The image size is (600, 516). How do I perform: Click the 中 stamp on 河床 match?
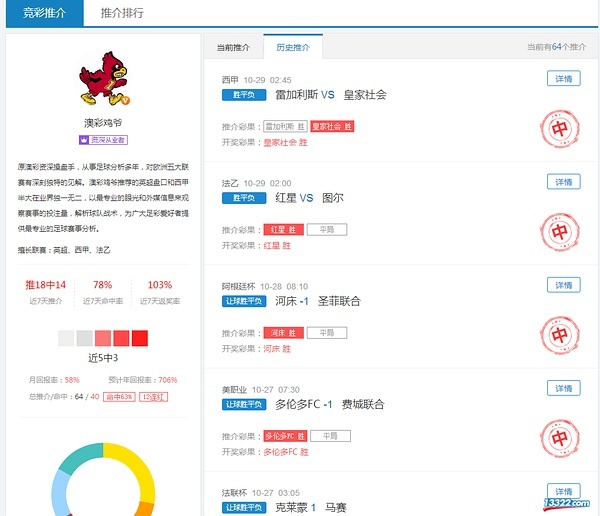tap(559, 335)
